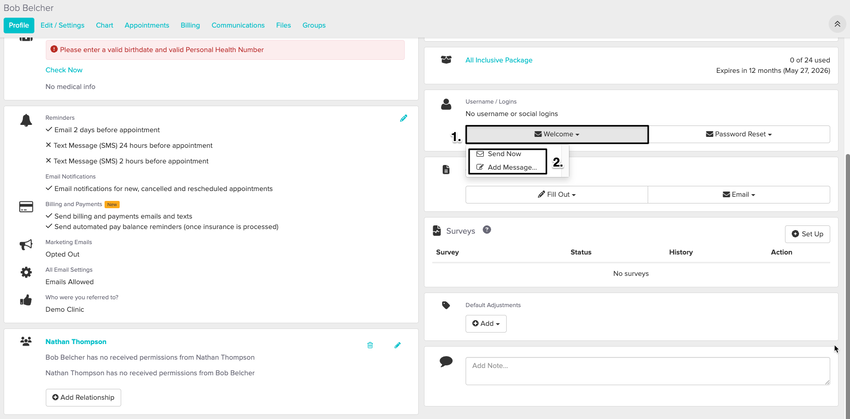Edit reminders with the pencil icon
Viewport: 850px width, 419px height.
click(403, 118)
